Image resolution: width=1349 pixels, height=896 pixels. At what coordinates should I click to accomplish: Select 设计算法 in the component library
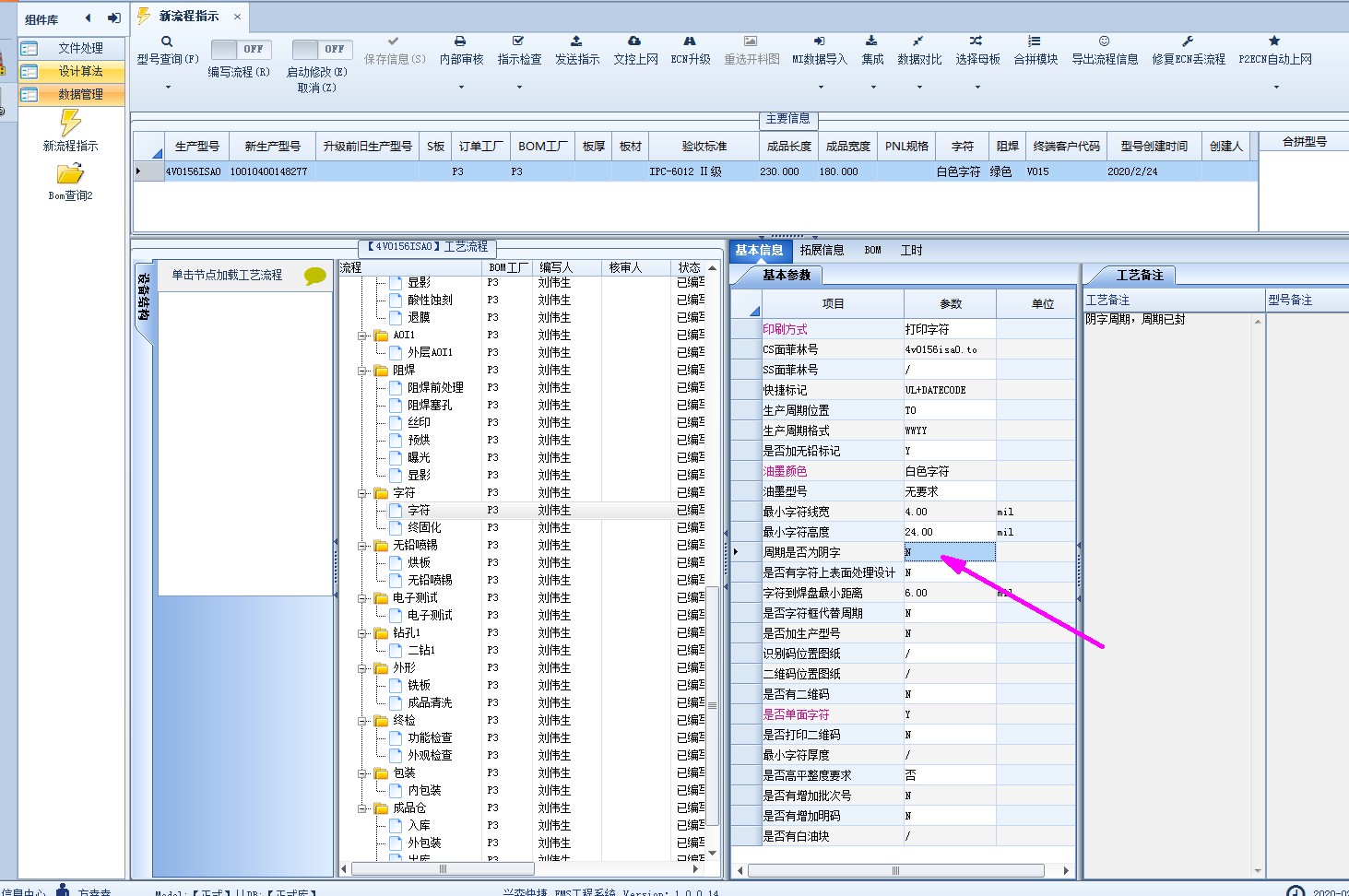click(x=72, y=71)
